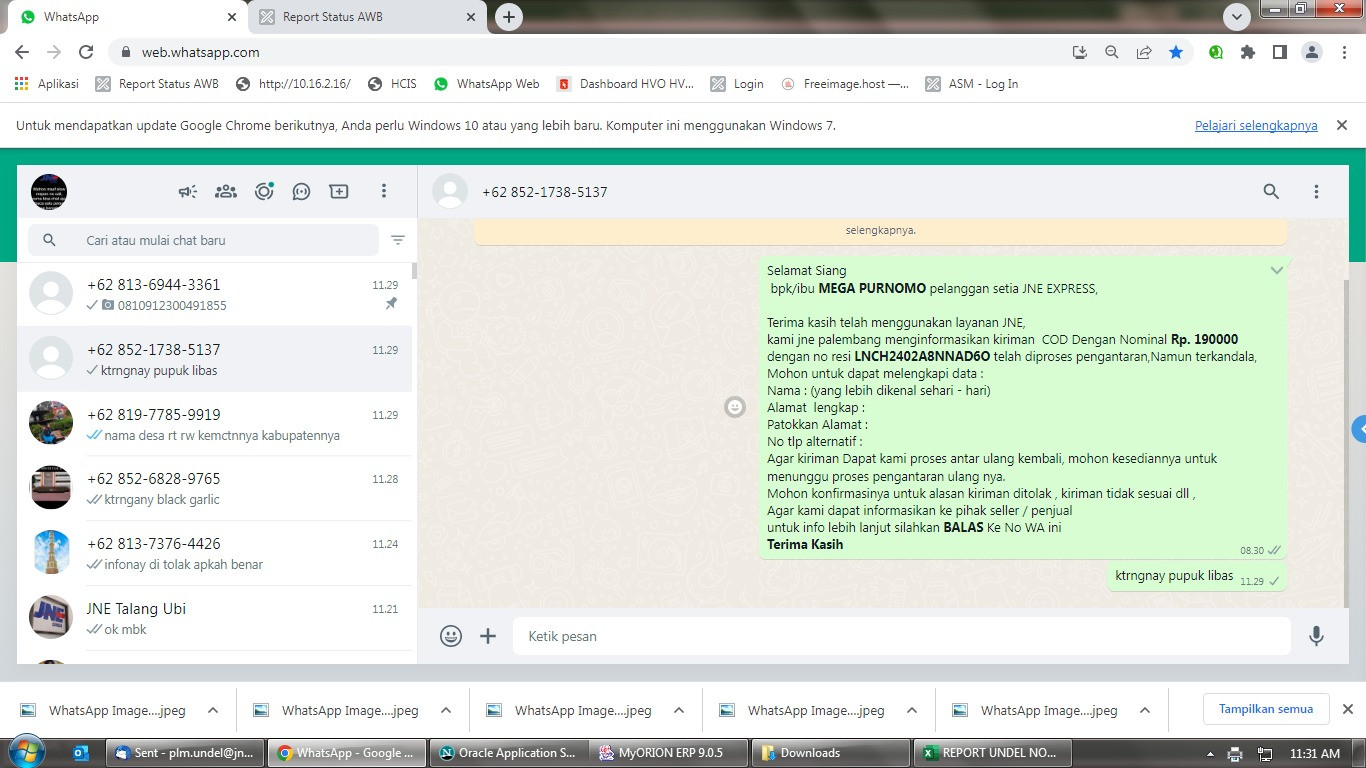The image size is (1366, 768).
Task: Open the chat list menu three dots
Action: 384,191
